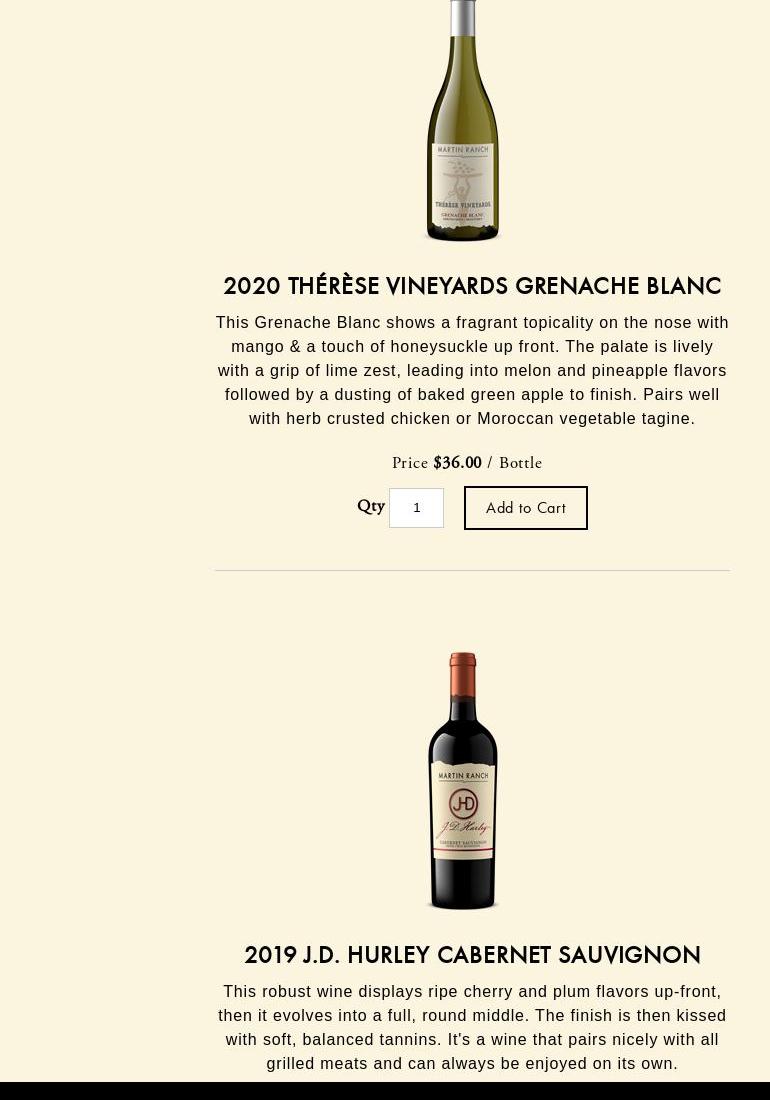Click the "/ Bottle" unit text
Image resolution: width=770 pixels, height=1100 pixels.
coord(515,463)
